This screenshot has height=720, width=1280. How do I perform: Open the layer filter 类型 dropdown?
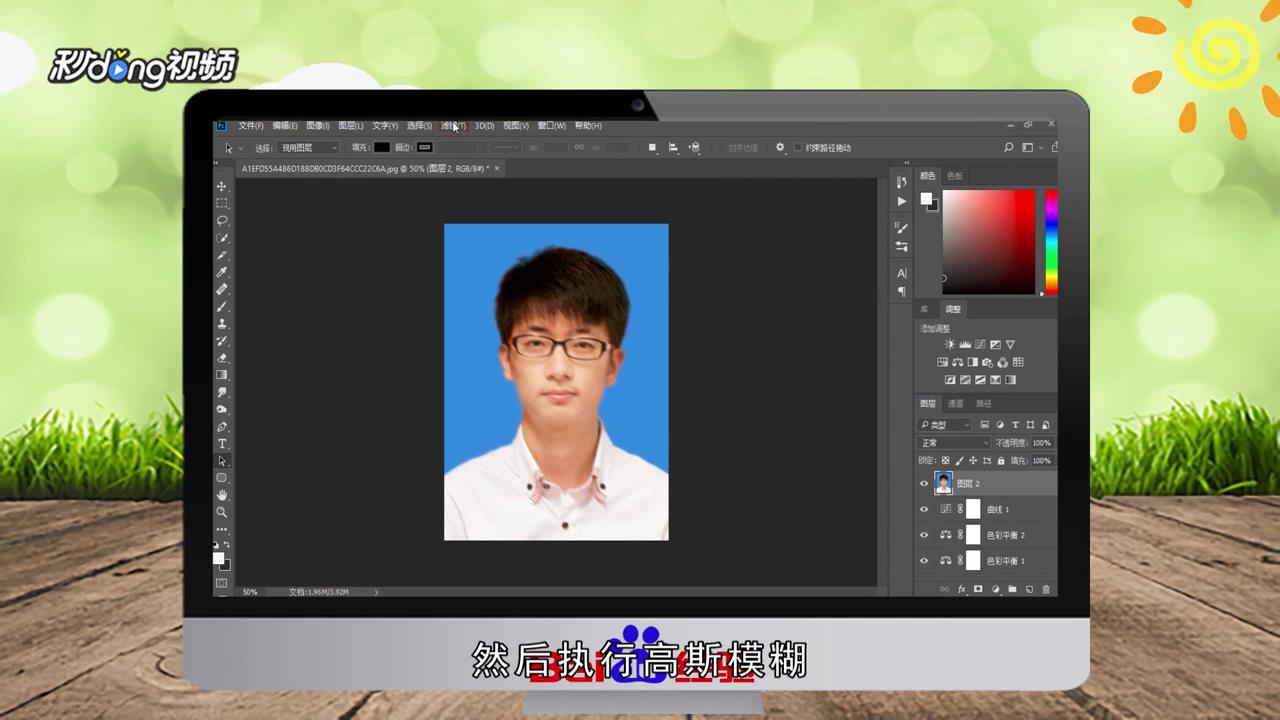point(946,425)
